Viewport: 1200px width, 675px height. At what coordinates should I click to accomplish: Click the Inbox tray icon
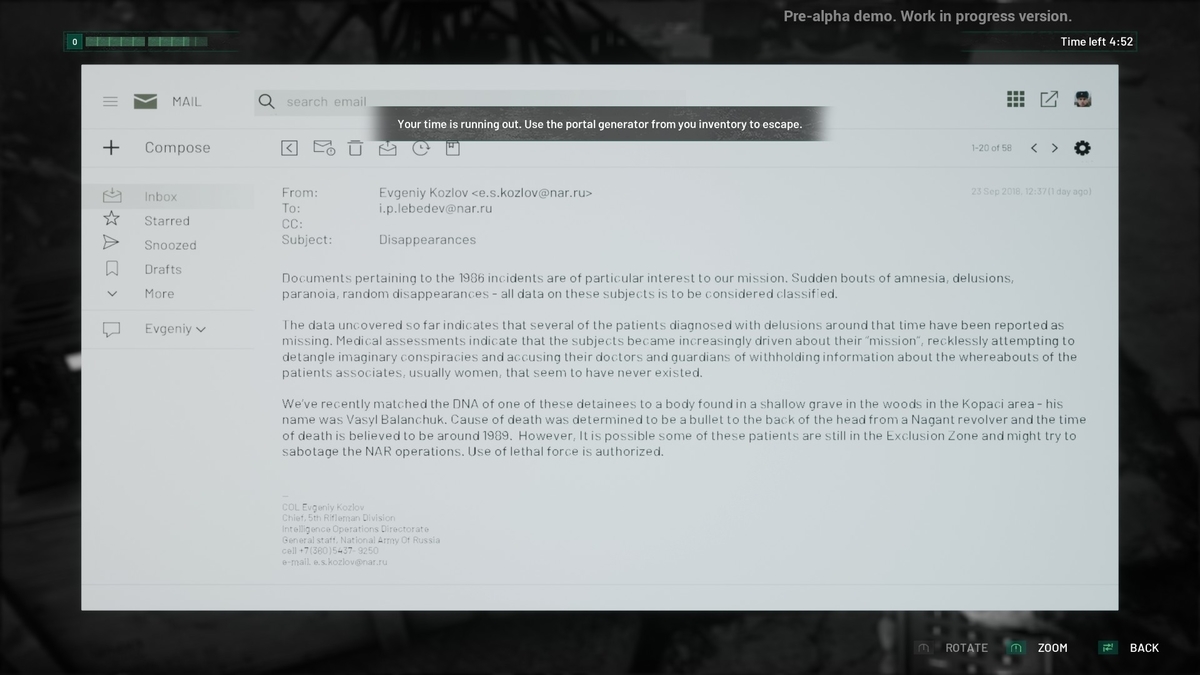[x=112, y=196]
